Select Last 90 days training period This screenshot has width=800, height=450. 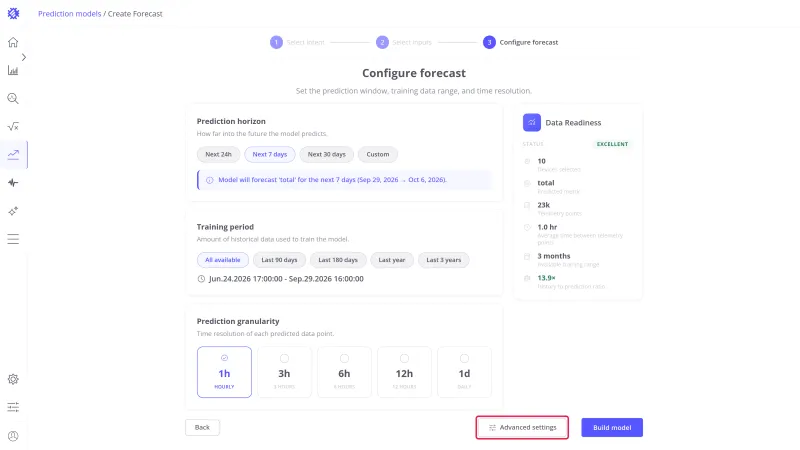(279, 260)
